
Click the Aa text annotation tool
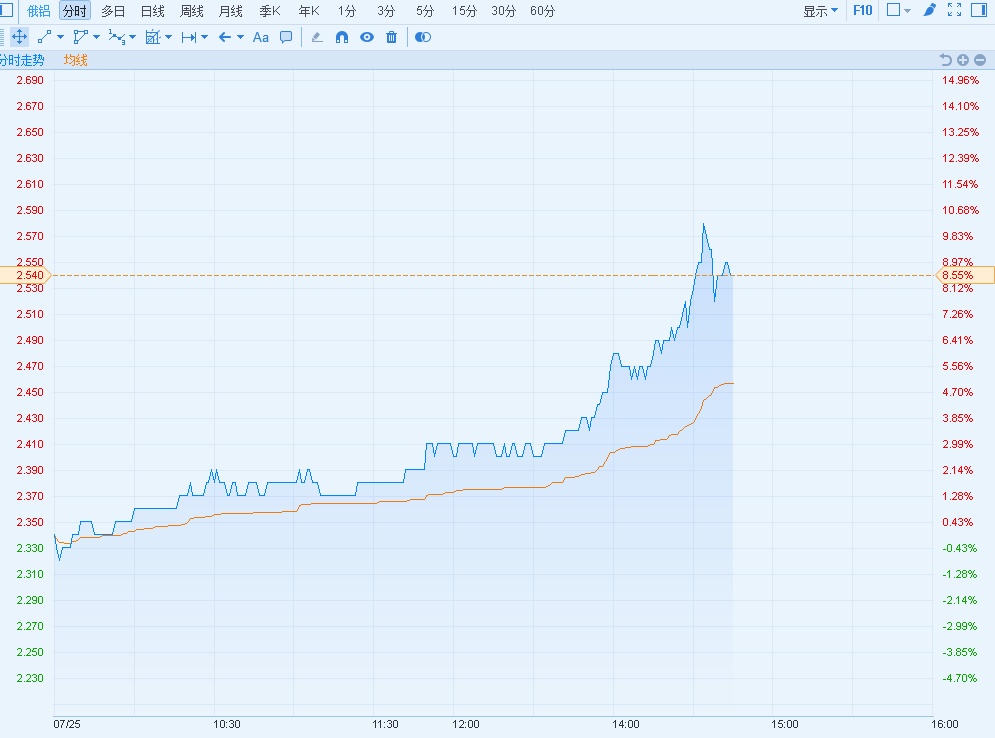tap(261, 37)
